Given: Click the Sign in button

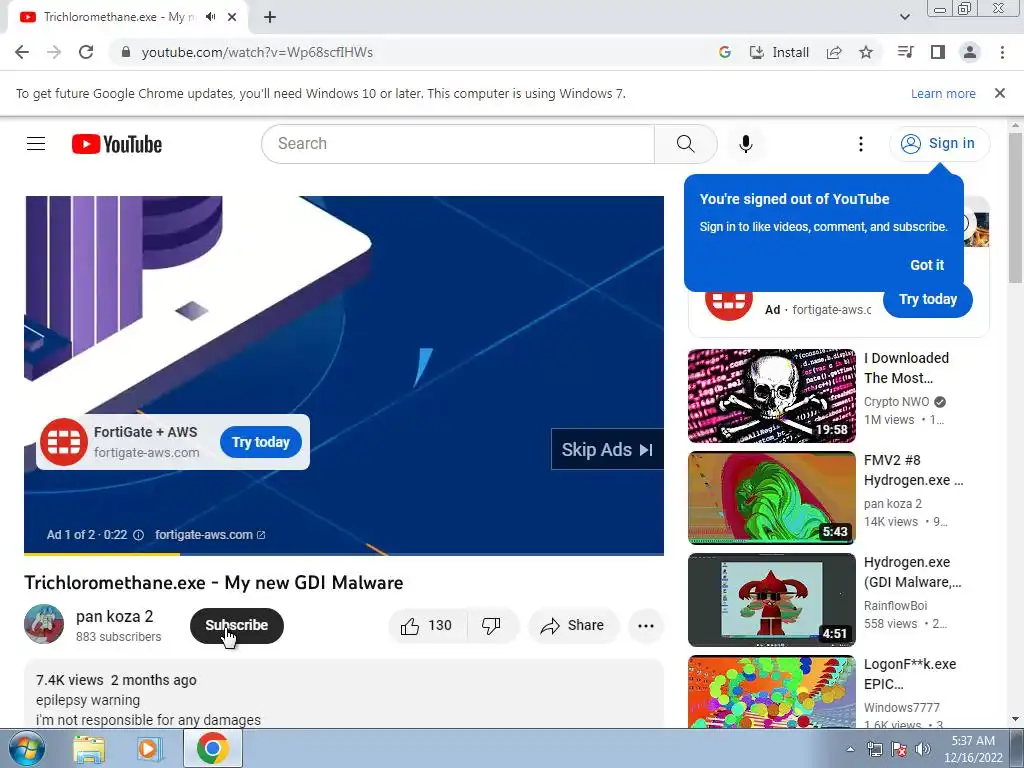Looking at the screenshot, I should click(x=939, y=144).
